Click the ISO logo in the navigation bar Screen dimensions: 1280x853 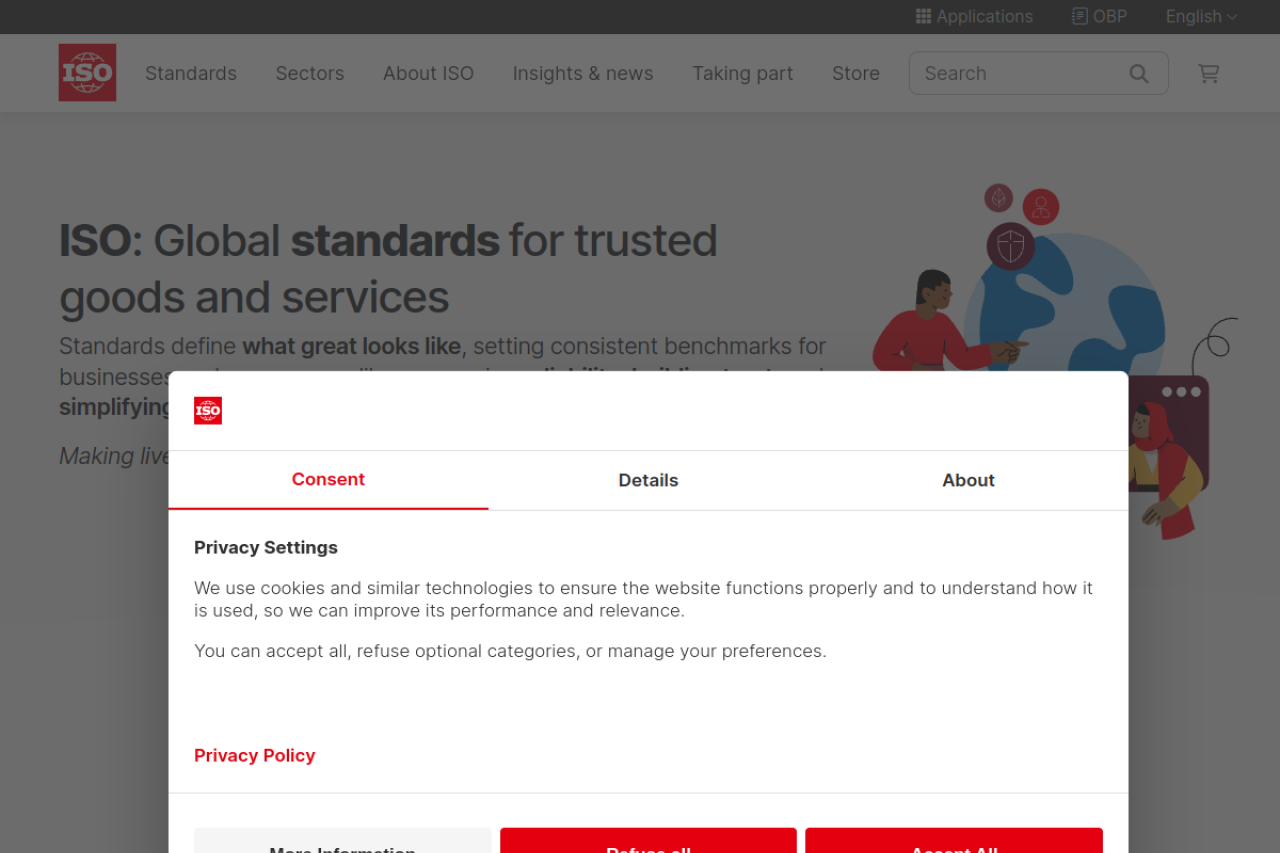(x=87, y=72)
